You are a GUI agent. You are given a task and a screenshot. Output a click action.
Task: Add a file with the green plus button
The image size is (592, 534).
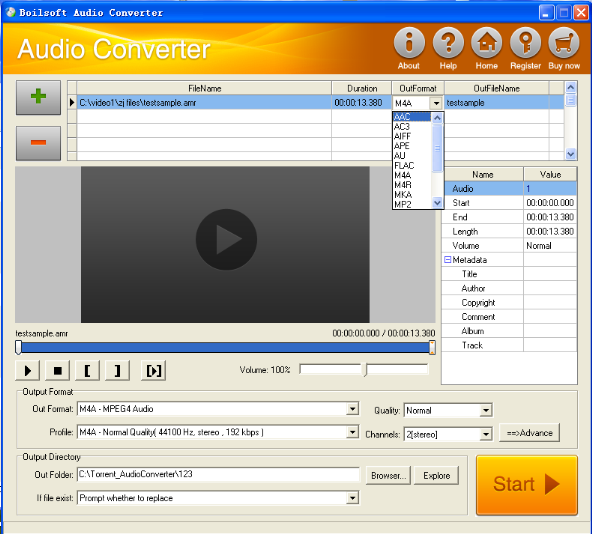(x=38, y=97)
